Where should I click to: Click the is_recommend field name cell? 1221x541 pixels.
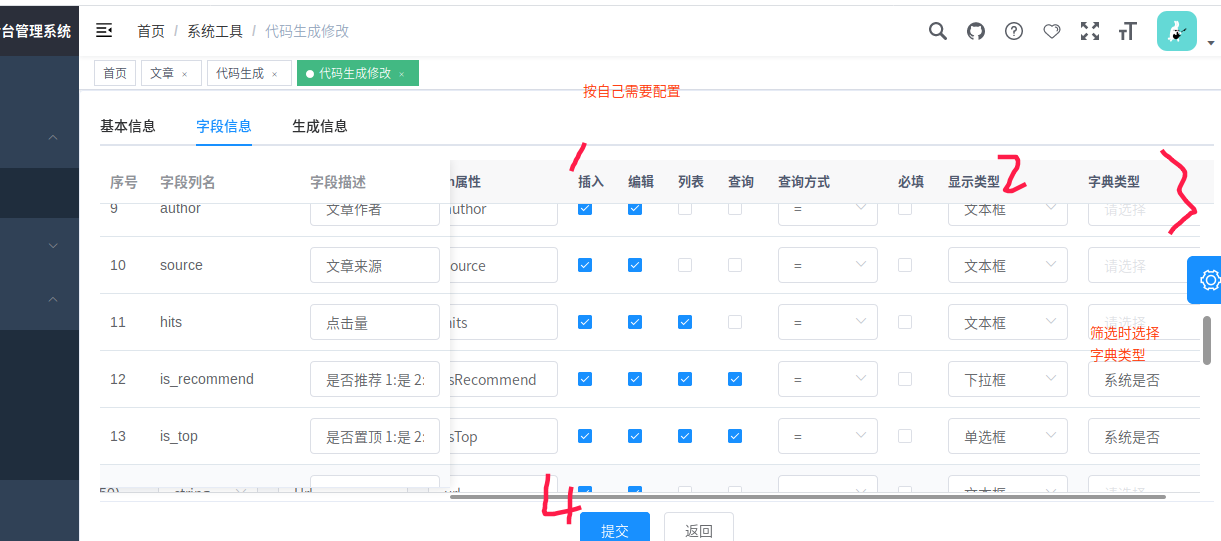point(207,379)
